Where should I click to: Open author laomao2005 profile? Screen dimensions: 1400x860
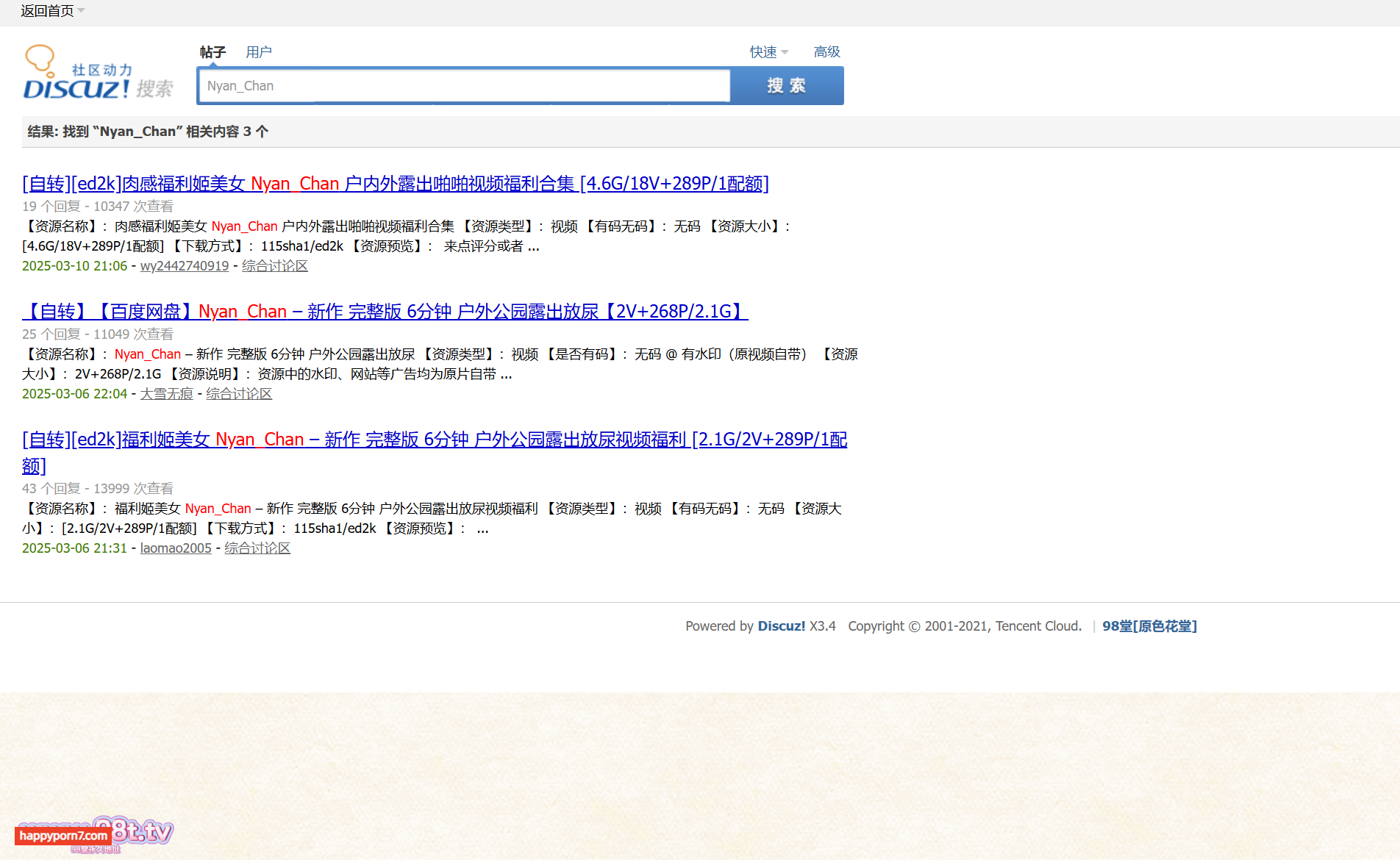point(176,548)
